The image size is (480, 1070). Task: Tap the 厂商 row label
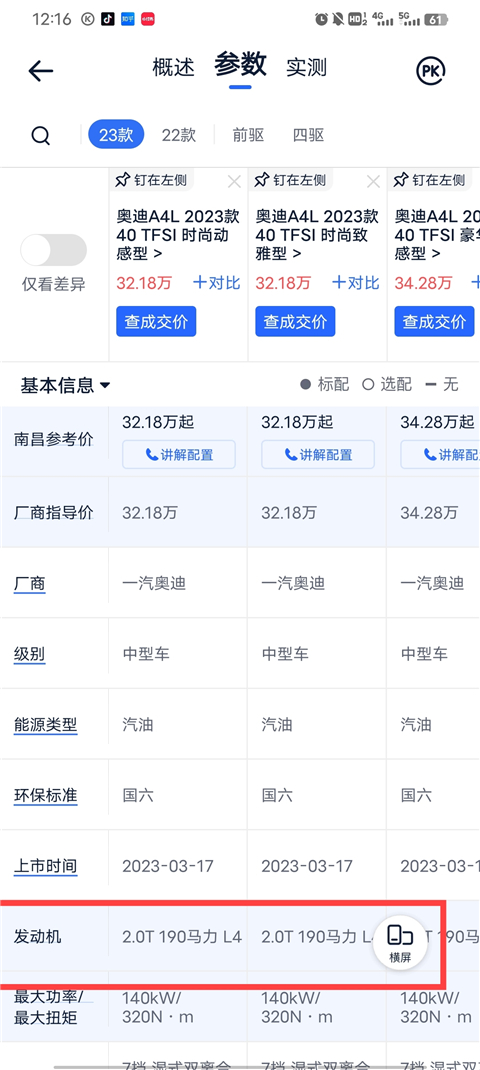(29, 584)
